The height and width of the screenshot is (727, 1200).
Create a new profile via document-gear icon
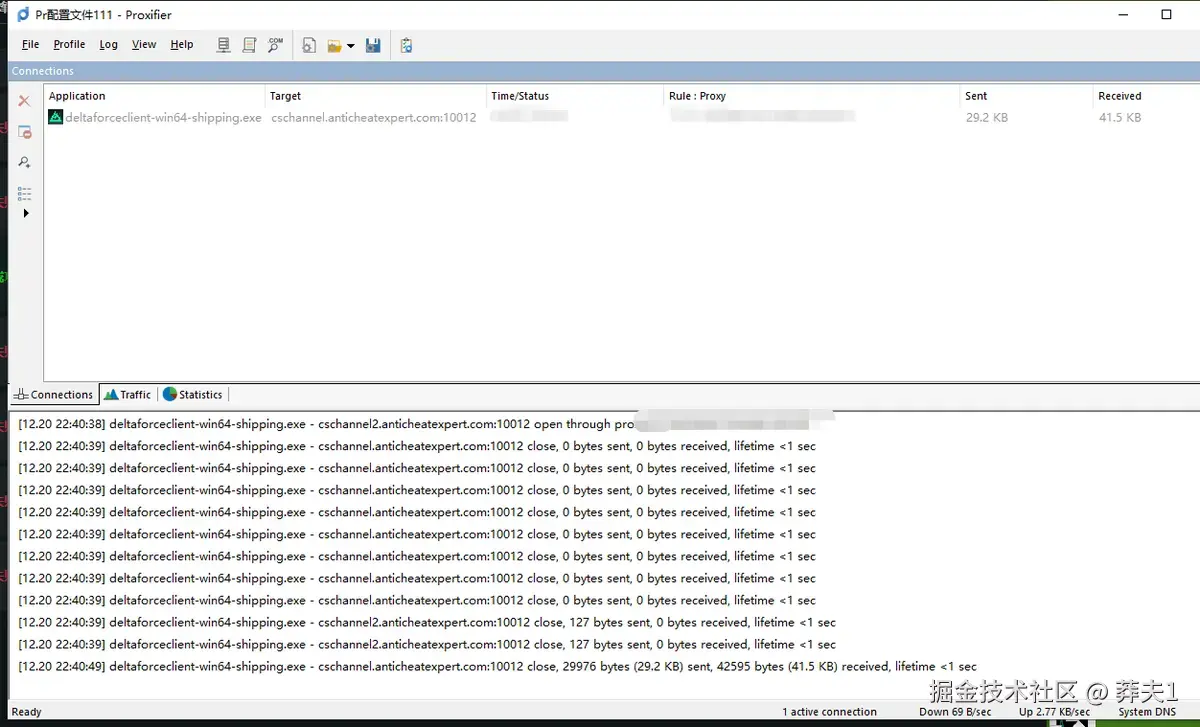(310, 45)
